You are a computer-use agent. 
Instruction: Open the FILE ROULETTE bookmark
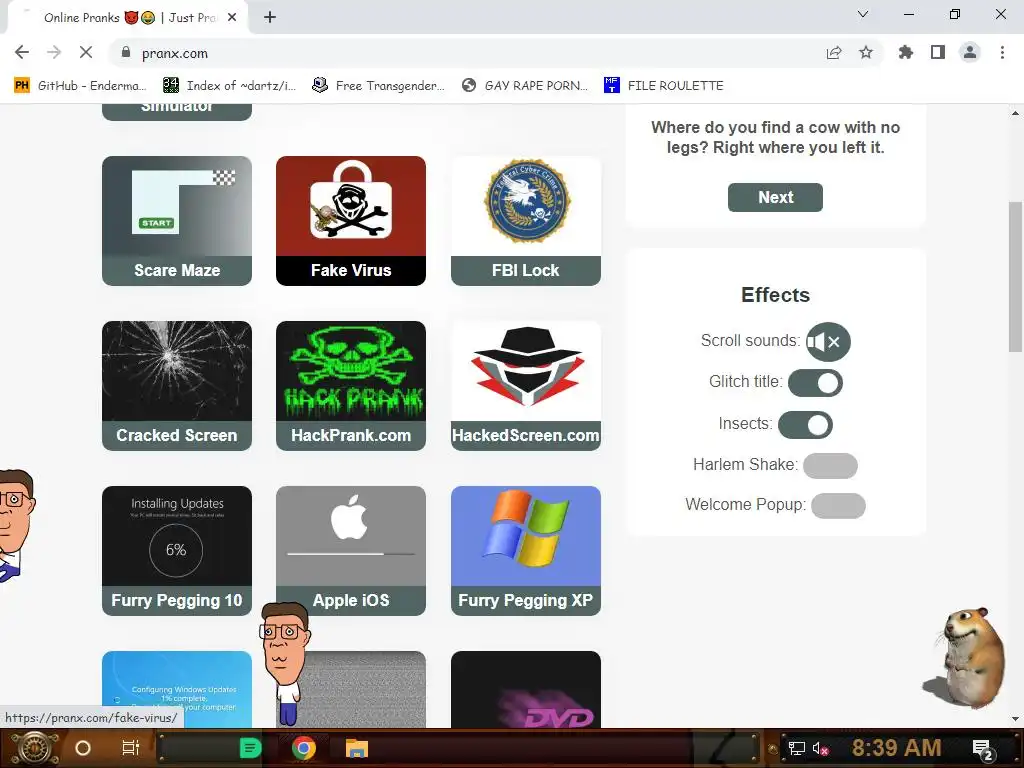(664, 86)
